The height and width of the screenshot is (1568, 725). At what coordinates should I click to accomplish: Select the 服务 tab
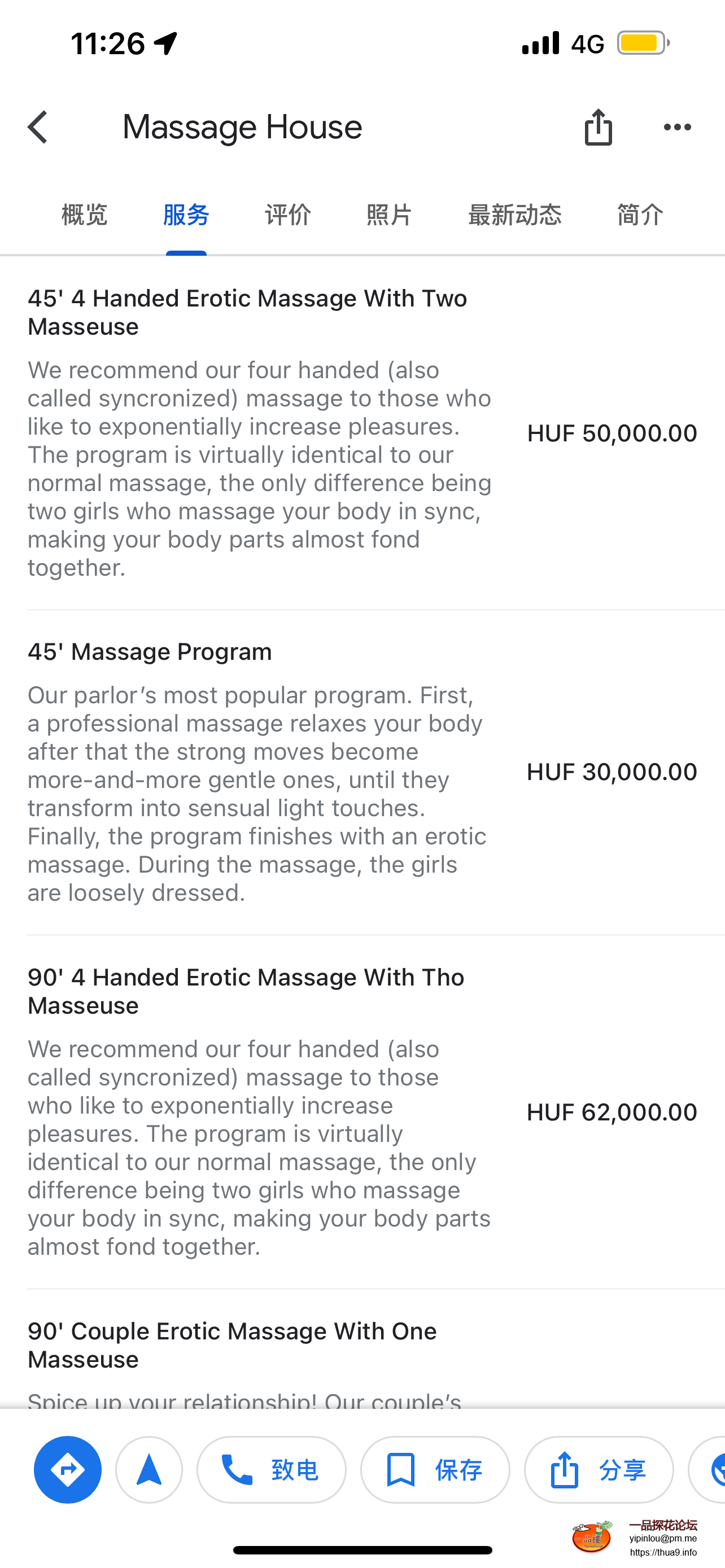tap(186, 215)
